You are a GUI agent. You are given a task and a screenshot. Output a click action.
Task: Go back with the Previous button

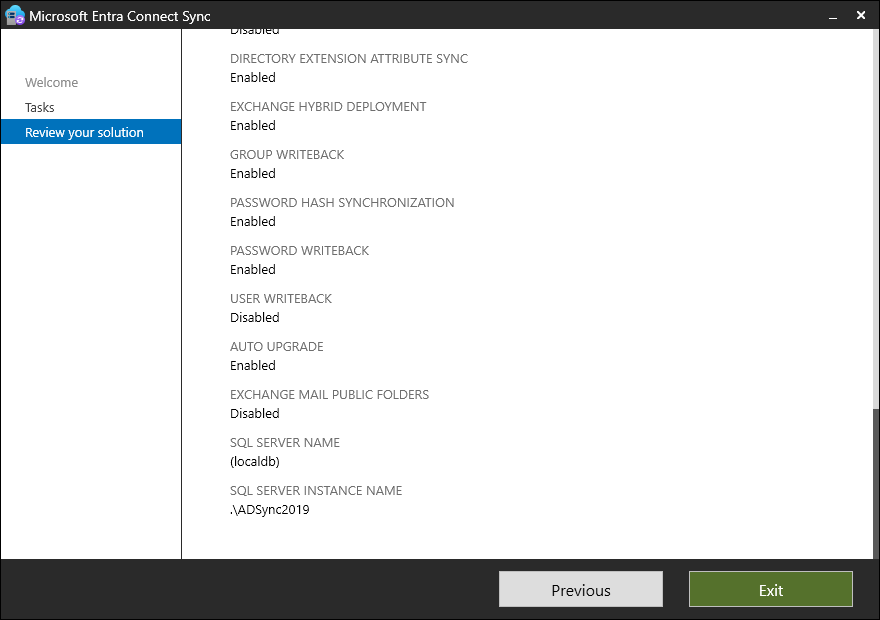click(581, 589)
